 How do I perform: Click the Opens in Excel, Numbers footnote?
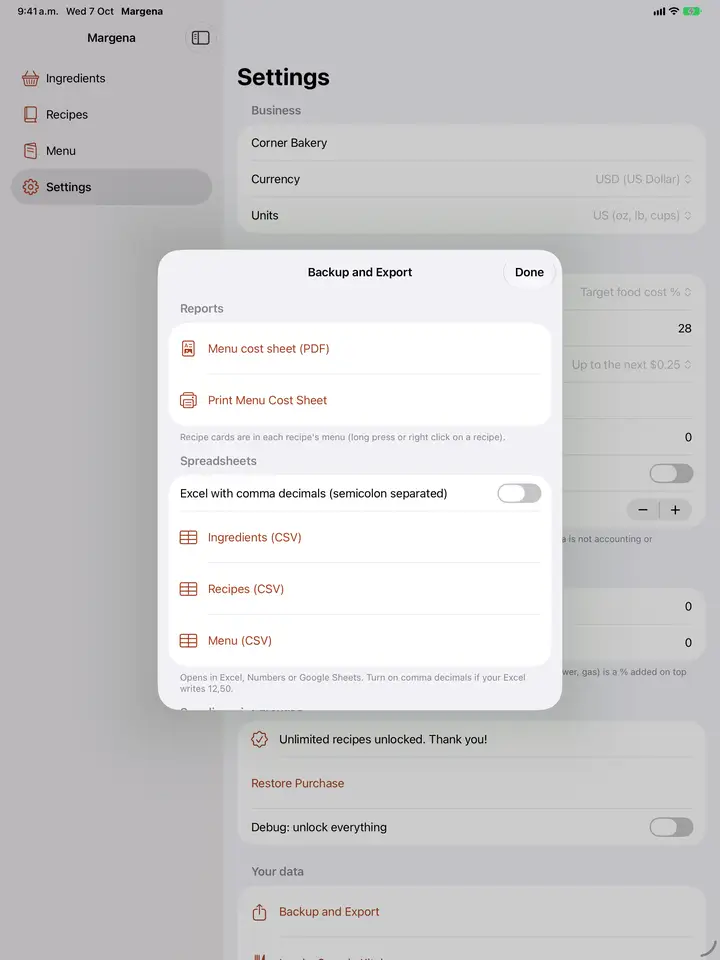(x=353, y=683)
